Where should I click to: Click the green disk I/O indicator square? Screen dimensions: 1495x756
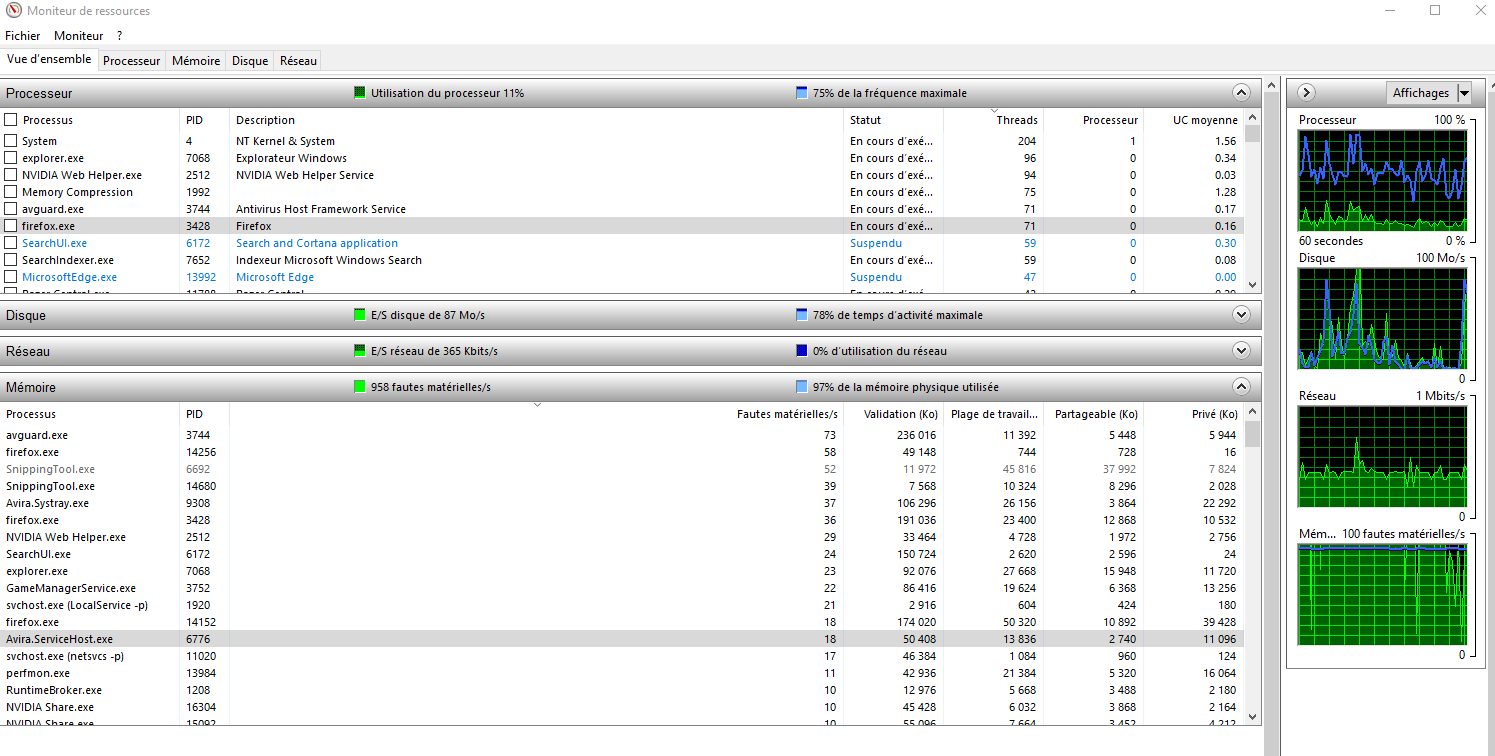pyautogui.click(x=360, y=315)
